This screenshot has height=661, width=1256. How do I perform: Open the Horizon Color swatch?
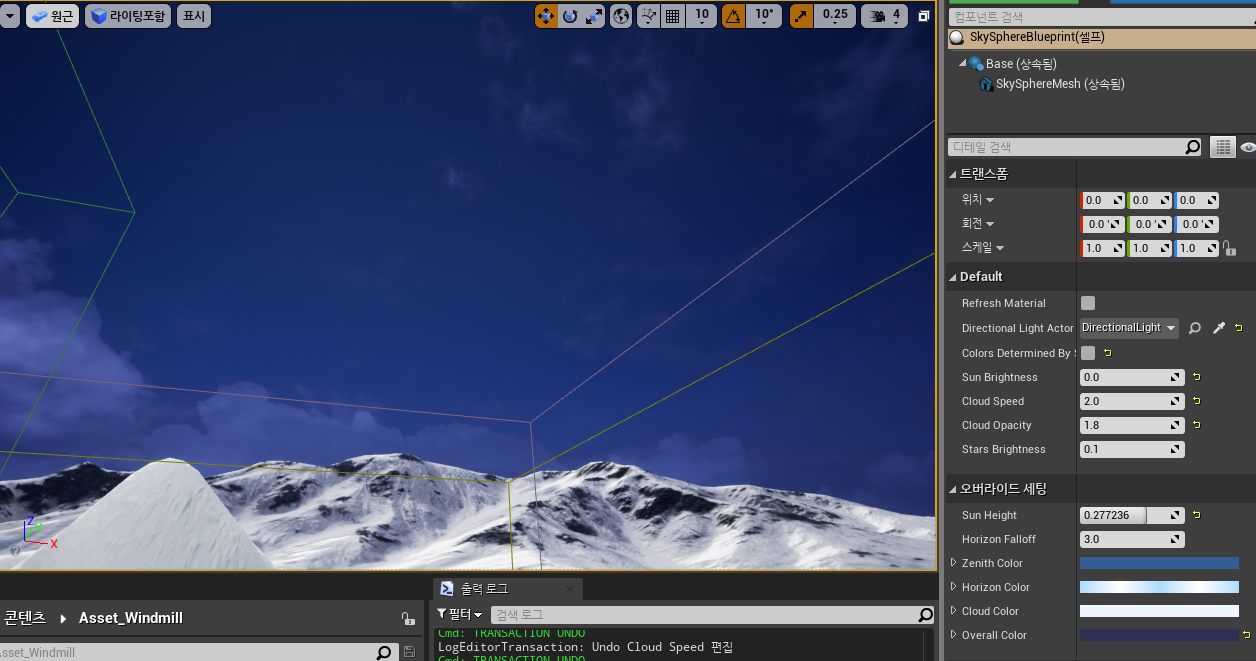click(x=1159, y=587)
